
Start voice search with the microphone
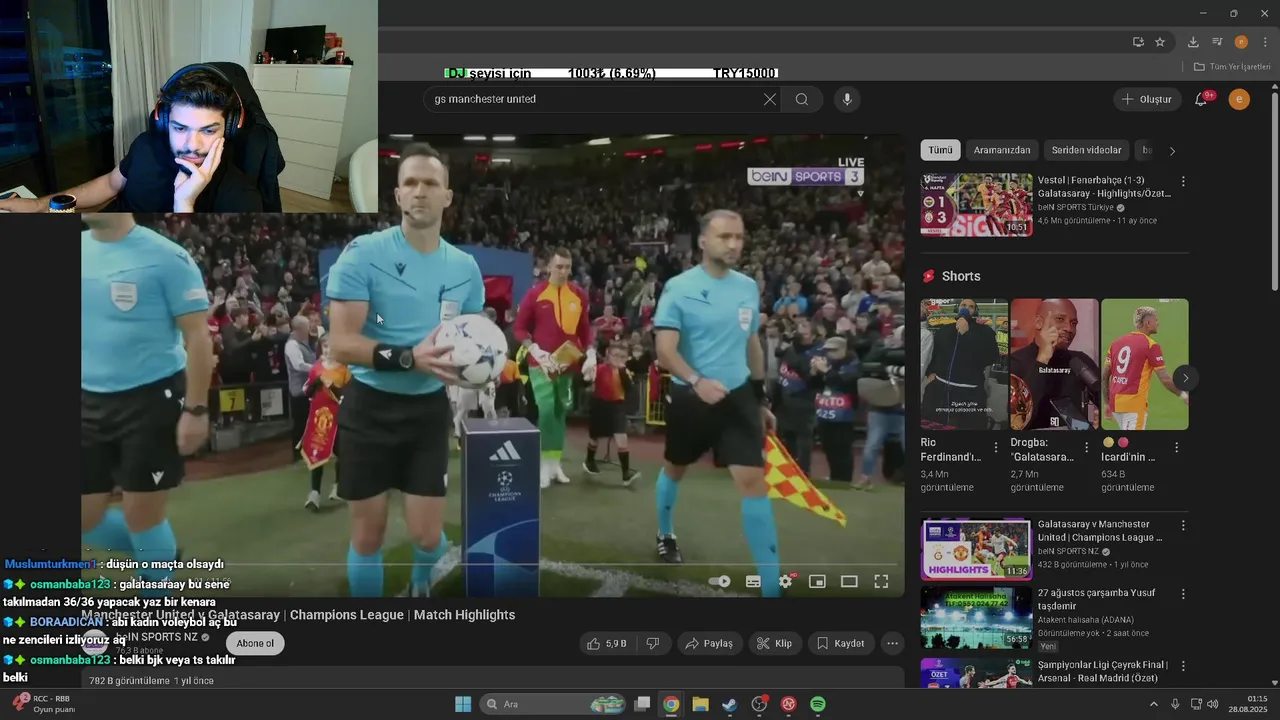coord(847,99)
